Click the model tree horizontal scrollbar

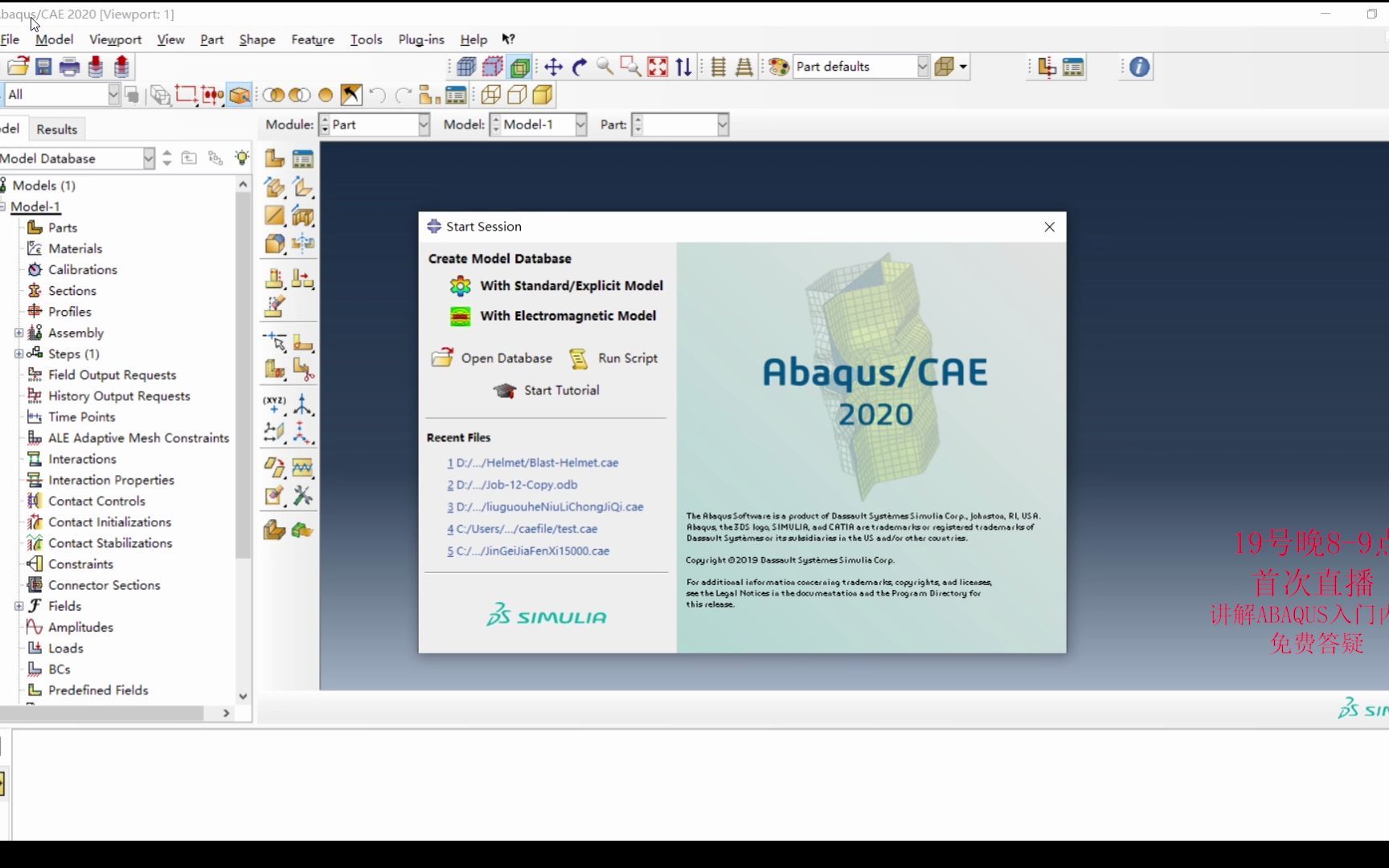pos(102,713)
